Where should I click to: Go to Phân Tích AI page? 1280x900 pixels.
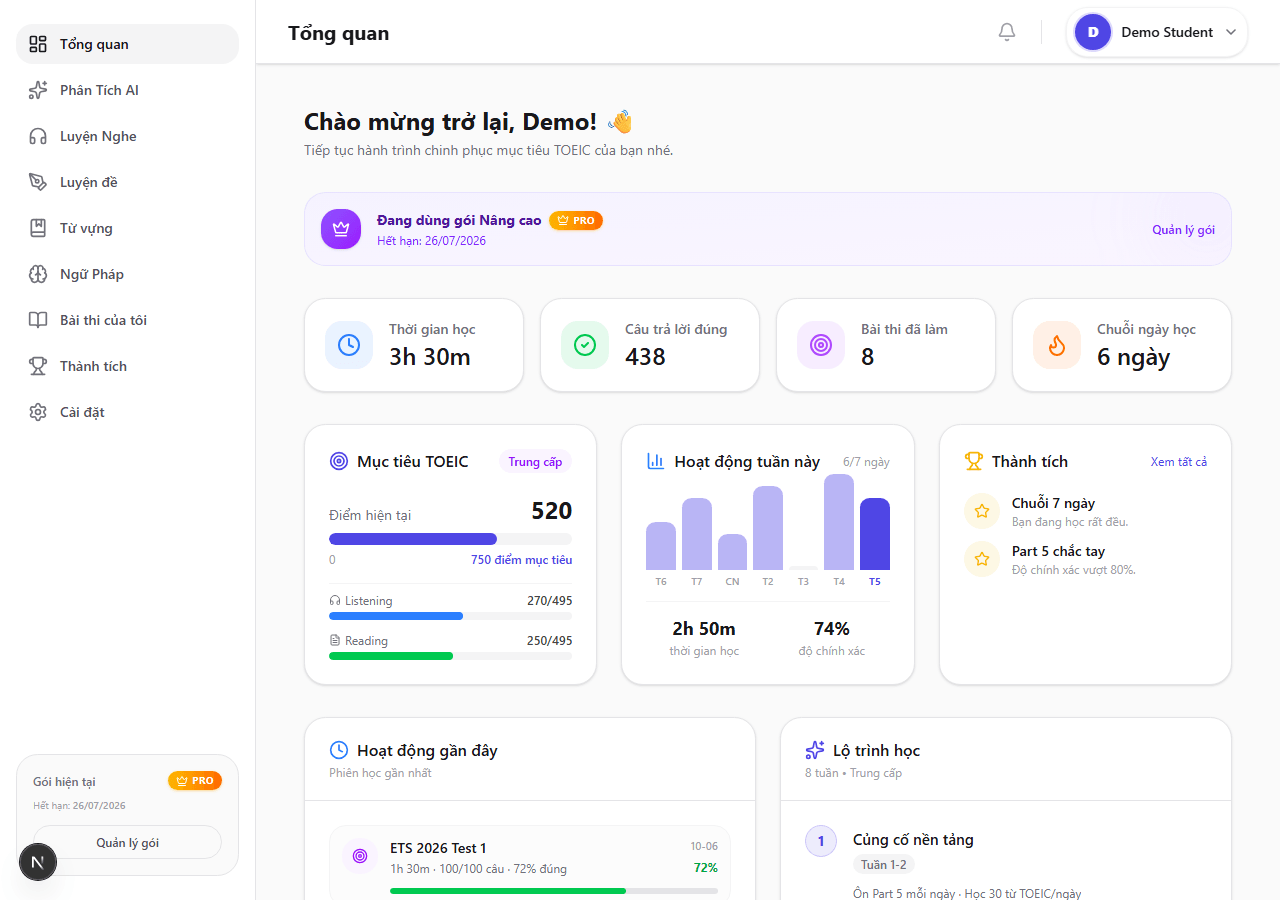[127, 90]
